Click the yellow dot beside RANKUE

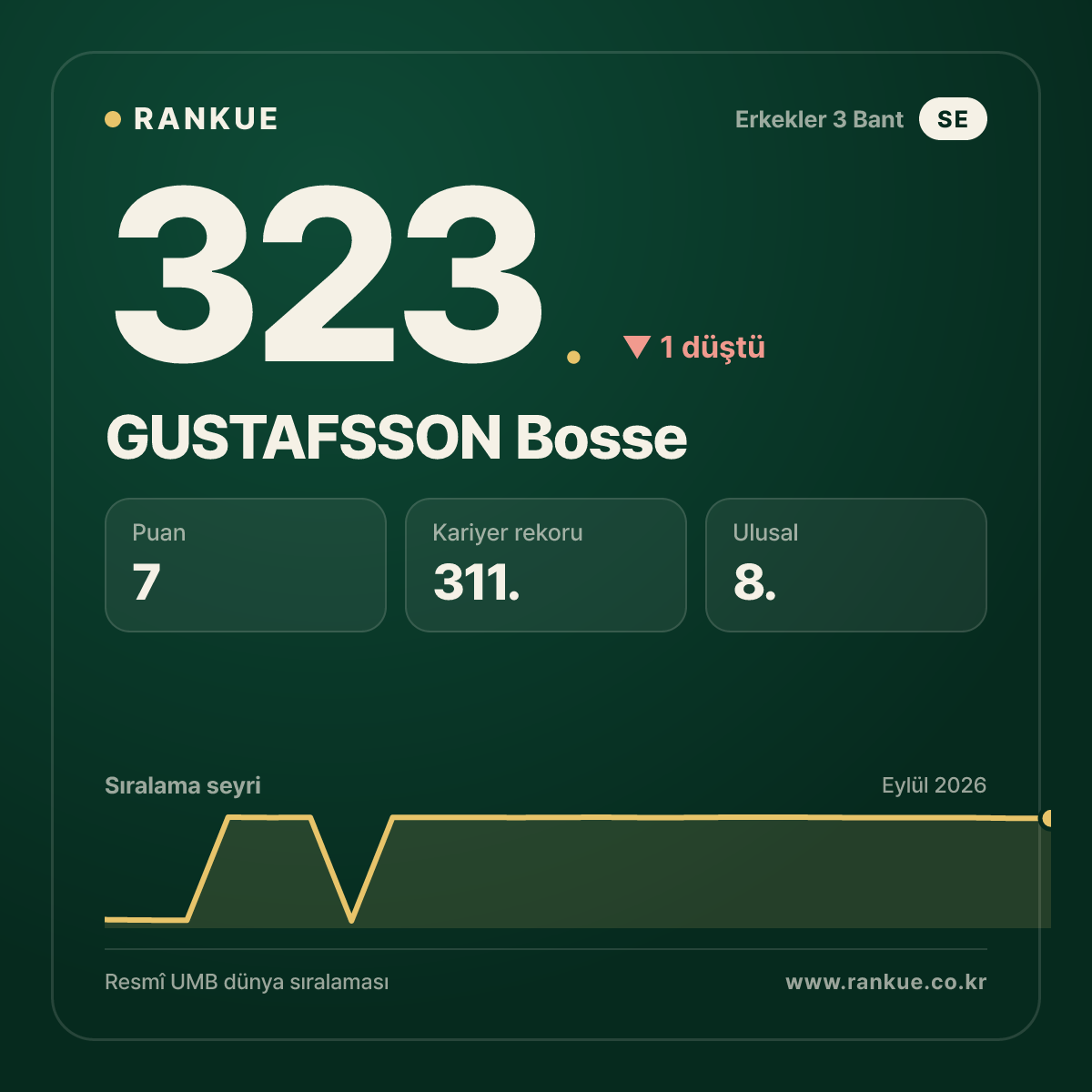tap(113, 119)
